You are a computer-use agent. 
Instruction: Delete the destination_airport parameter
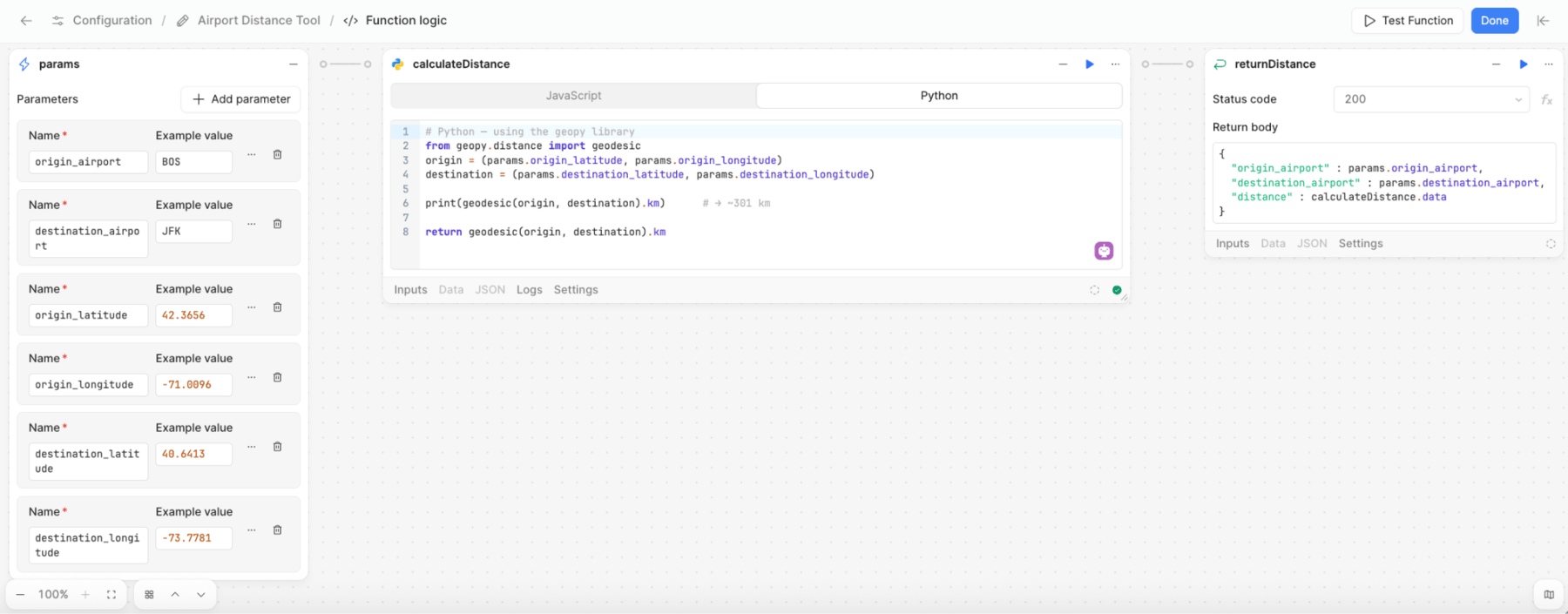point(277,224)
